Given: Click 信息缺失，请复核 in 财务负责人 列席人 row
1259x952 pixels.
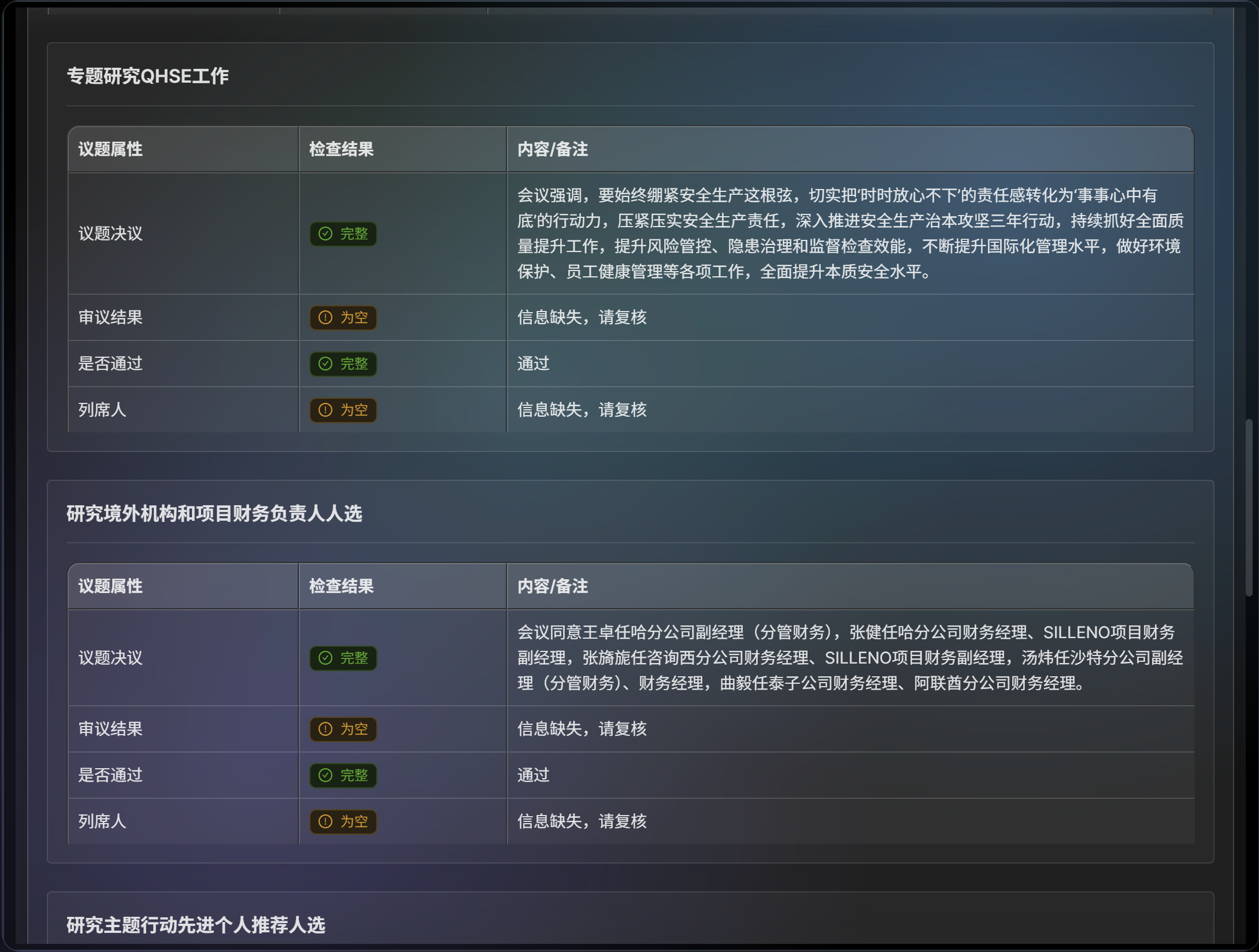Looking at the screenshot, I should 582,821.
